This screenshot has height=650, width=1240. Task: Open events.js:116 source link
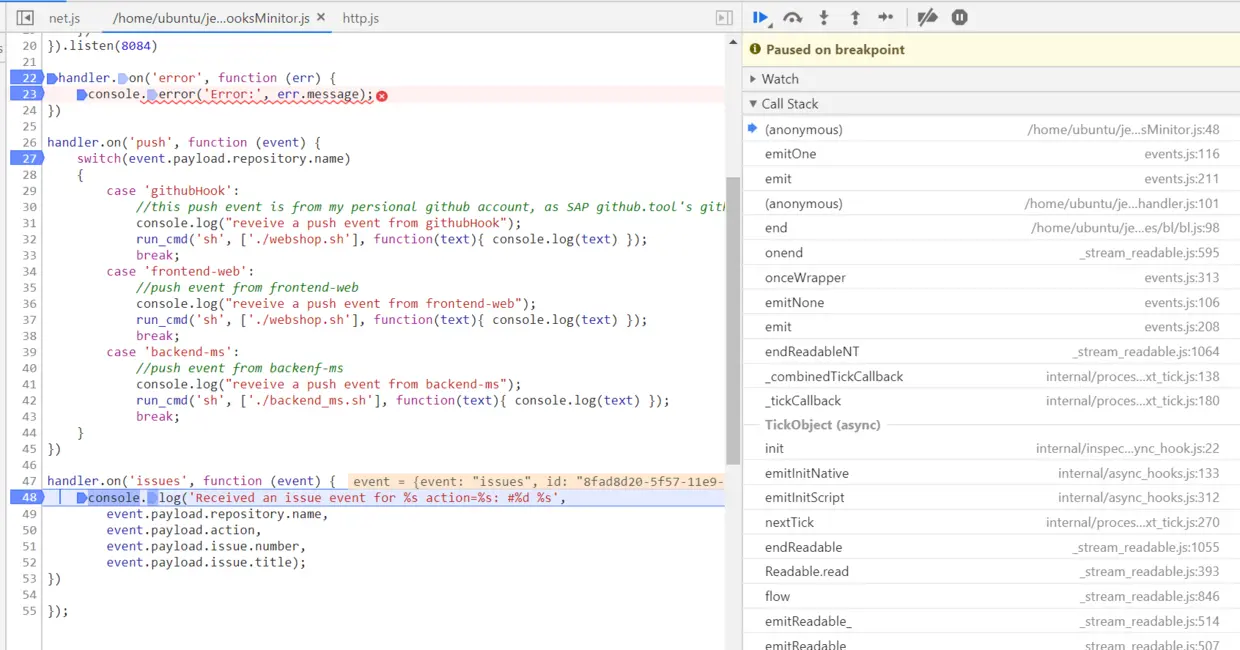1182,154
